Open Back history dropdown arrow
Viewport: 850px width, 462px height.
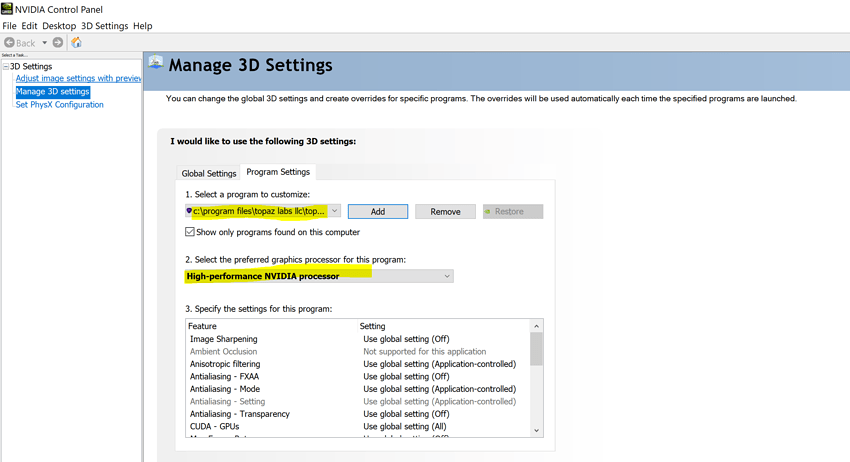[x=44, y=42]
